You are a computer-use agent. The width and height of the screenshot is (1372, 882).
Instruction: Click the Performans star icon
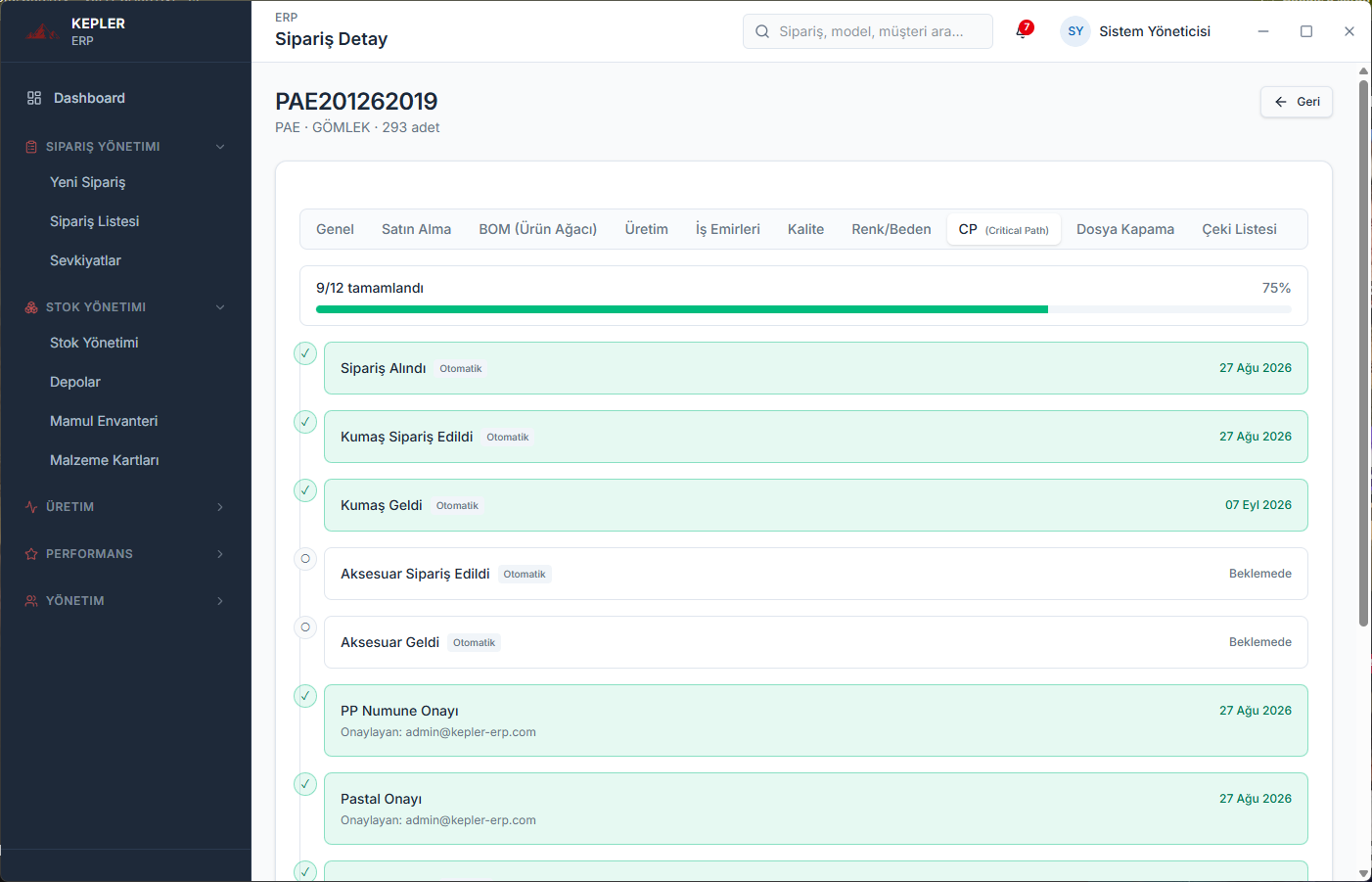click(x=31, y=554)
